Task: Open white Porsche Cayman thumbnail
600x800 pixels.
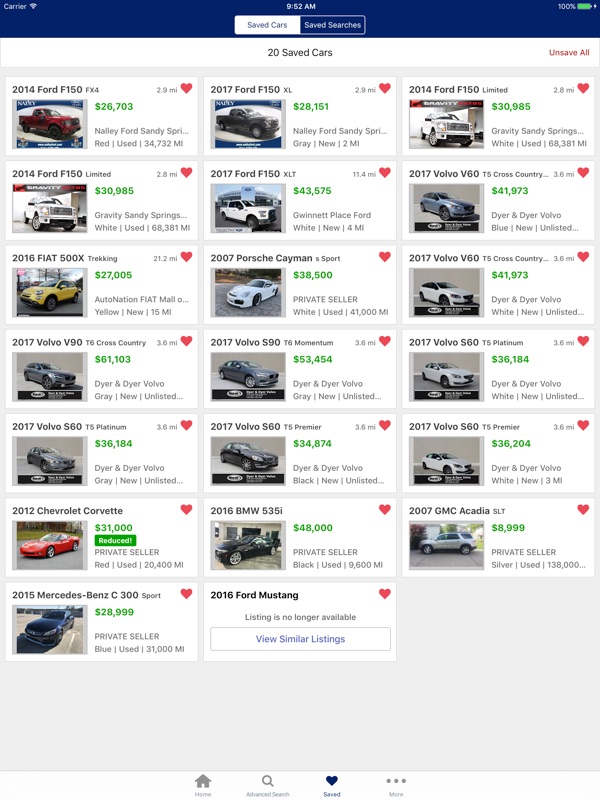Action: tap(248, 292)
